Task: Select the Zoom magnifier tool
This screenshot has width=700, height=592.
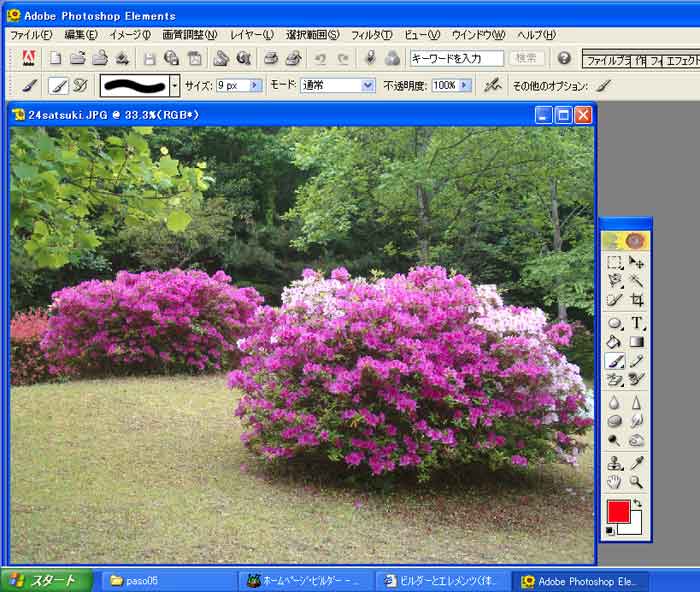Action: (636, 482)
